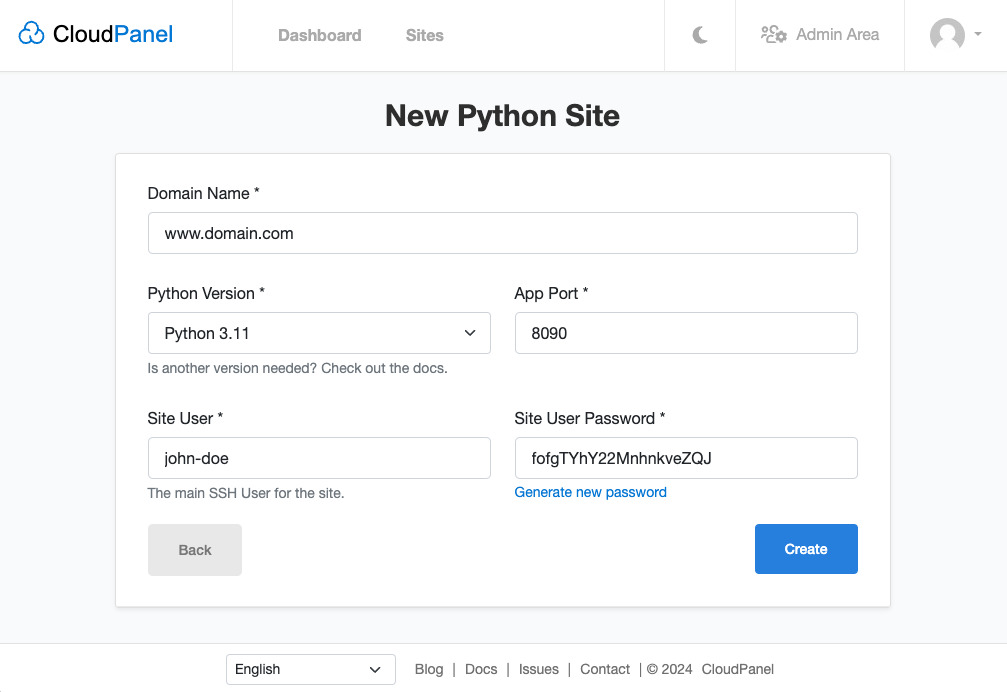Open the Blog footer link

tap(429, 669)
